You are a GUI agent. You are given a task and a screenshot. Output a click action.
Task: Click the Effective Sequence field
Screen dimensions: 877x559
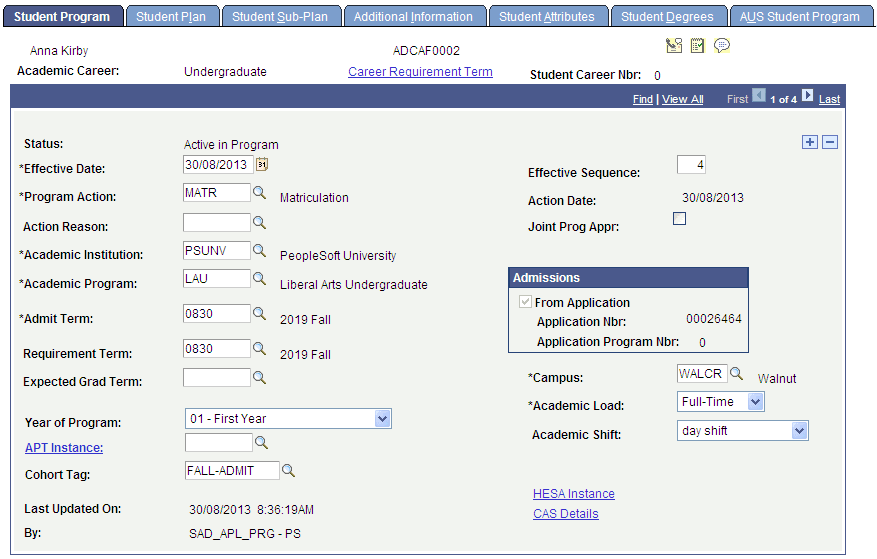click(691, 165)
